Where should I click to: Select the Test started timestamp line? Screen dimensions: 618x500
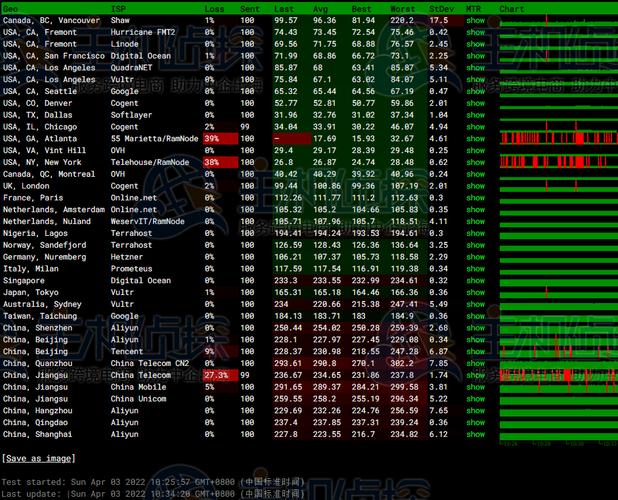point(153,482)
